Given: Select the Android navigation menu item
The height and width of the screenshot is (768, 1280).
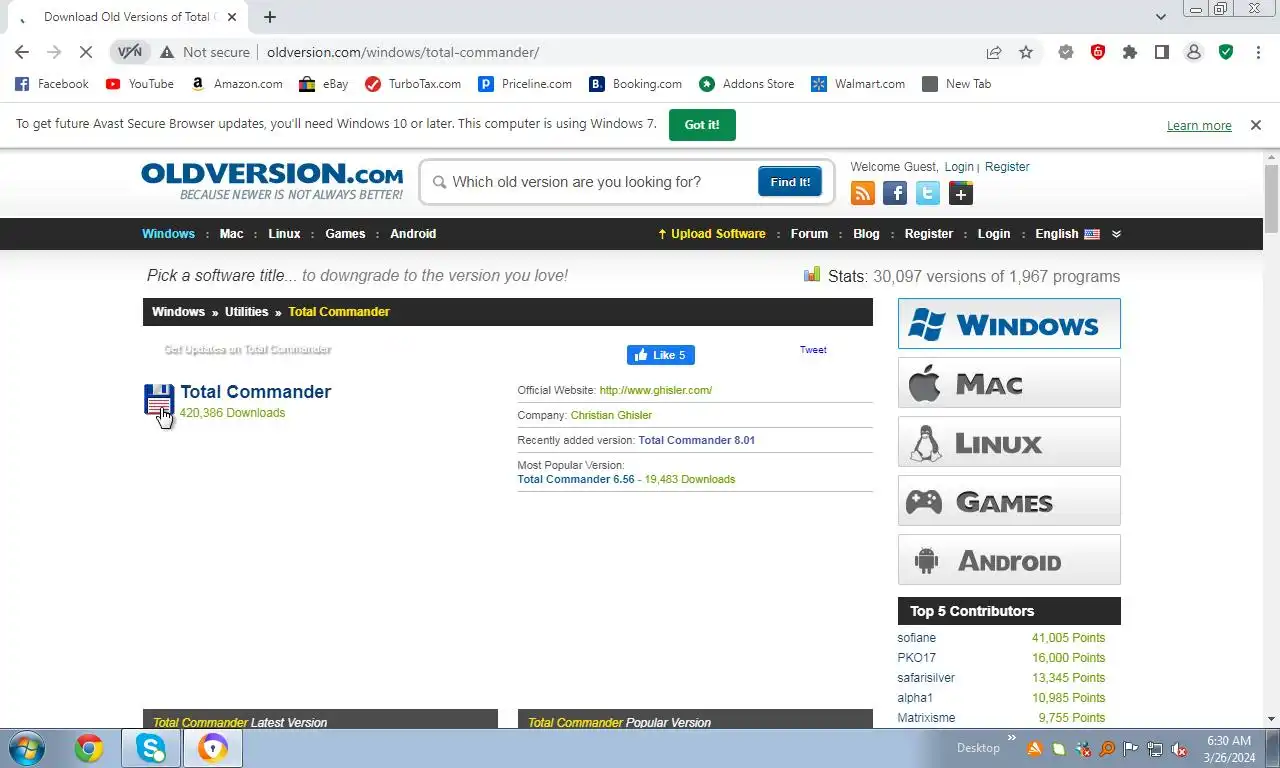Looking at the screenshot, I should click(413, 234).
